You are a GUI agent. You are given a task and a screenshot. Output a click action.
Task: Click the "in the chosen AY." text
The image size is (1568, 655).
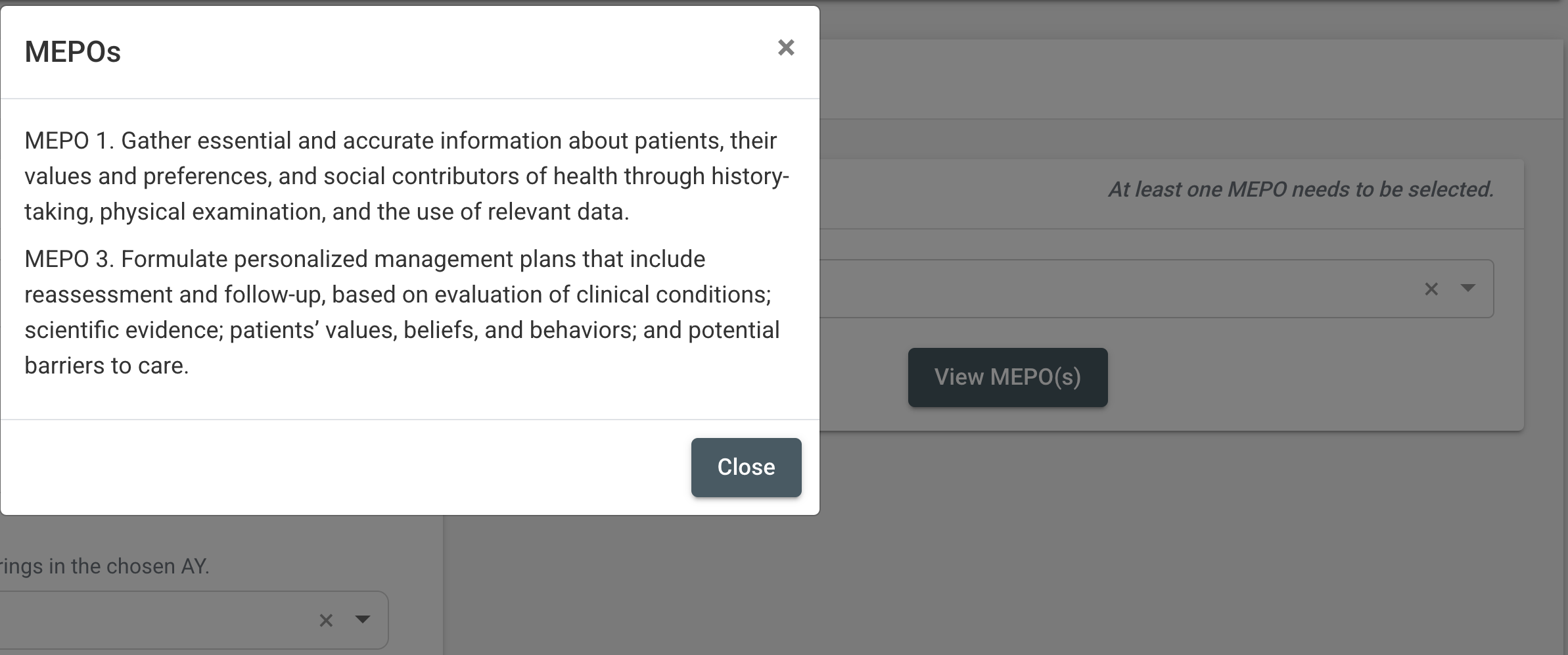129,566
